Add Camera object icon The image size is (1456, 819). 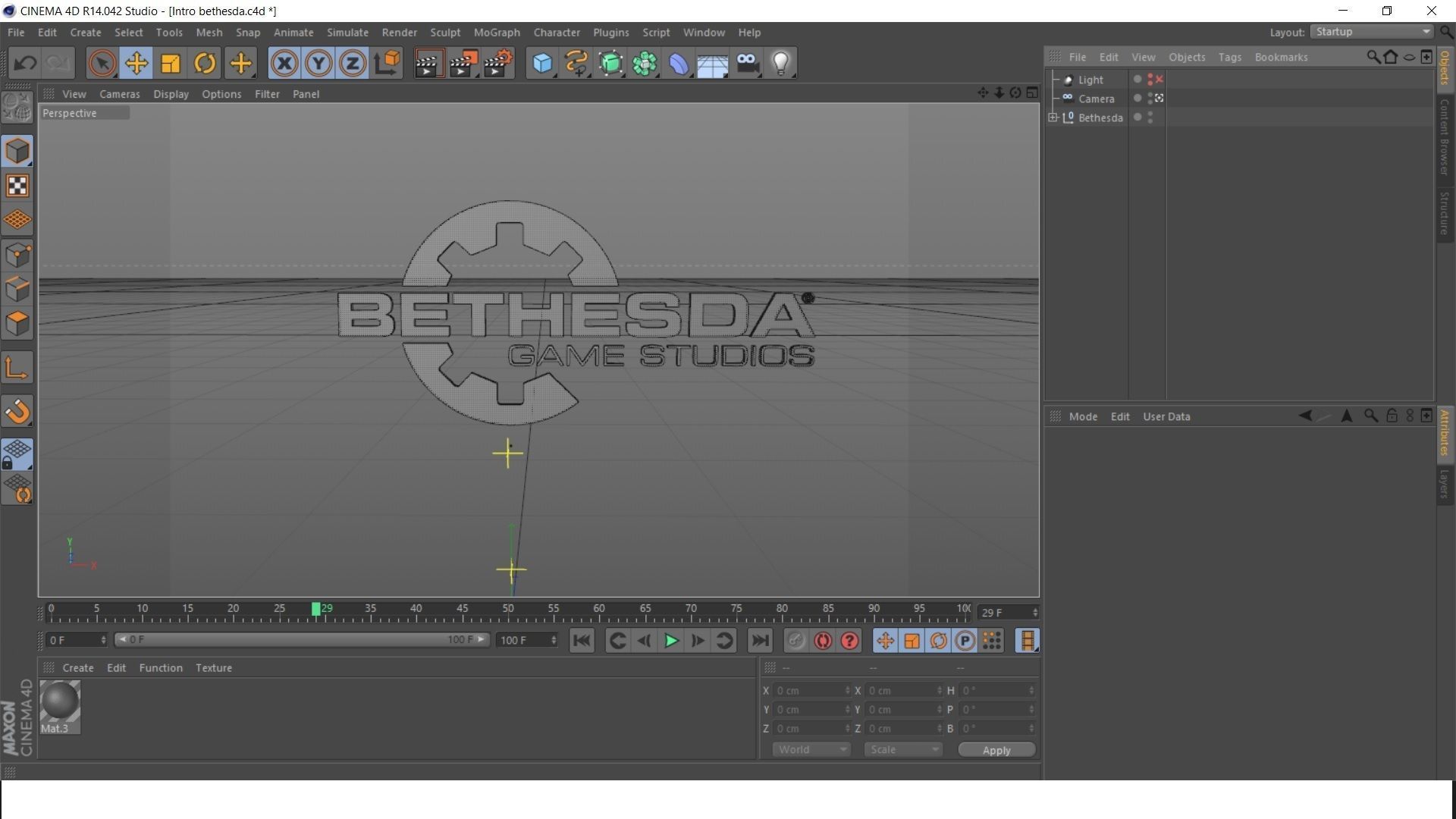tap(747, 64)
